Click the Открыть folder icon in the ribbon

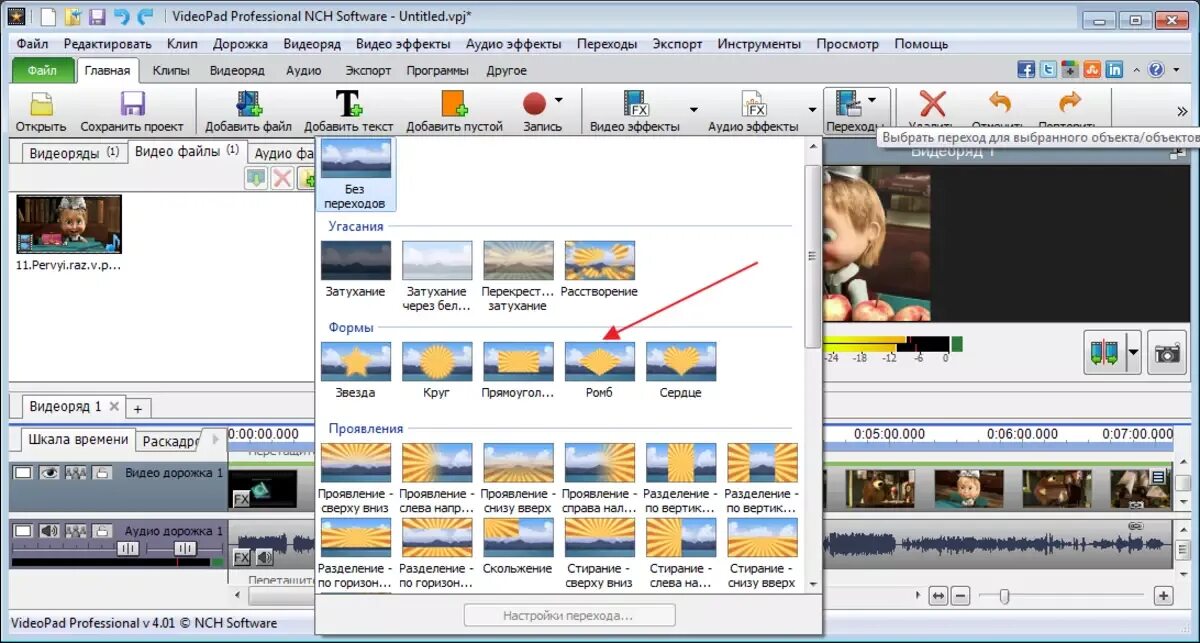click(x=41, y=104)
